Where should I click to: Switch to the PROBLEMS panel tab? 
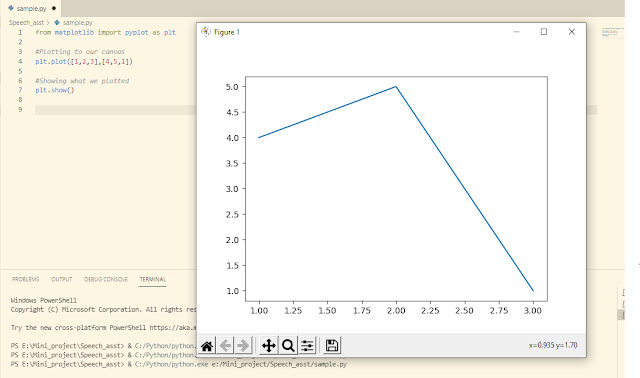25,279
